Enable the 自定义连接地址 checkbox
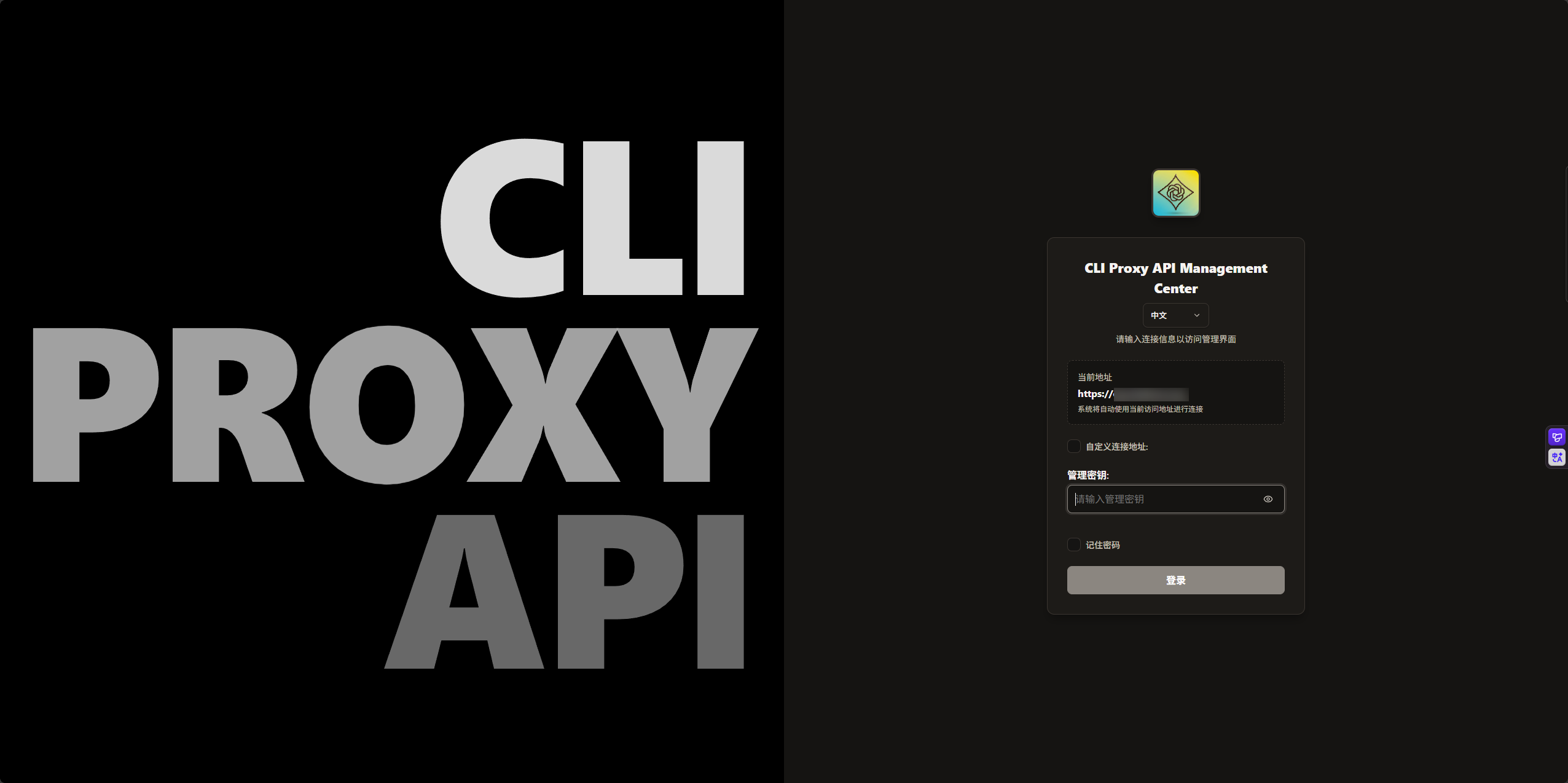Viewport: 1568px width, 783px height. (x=1074, y=446)
